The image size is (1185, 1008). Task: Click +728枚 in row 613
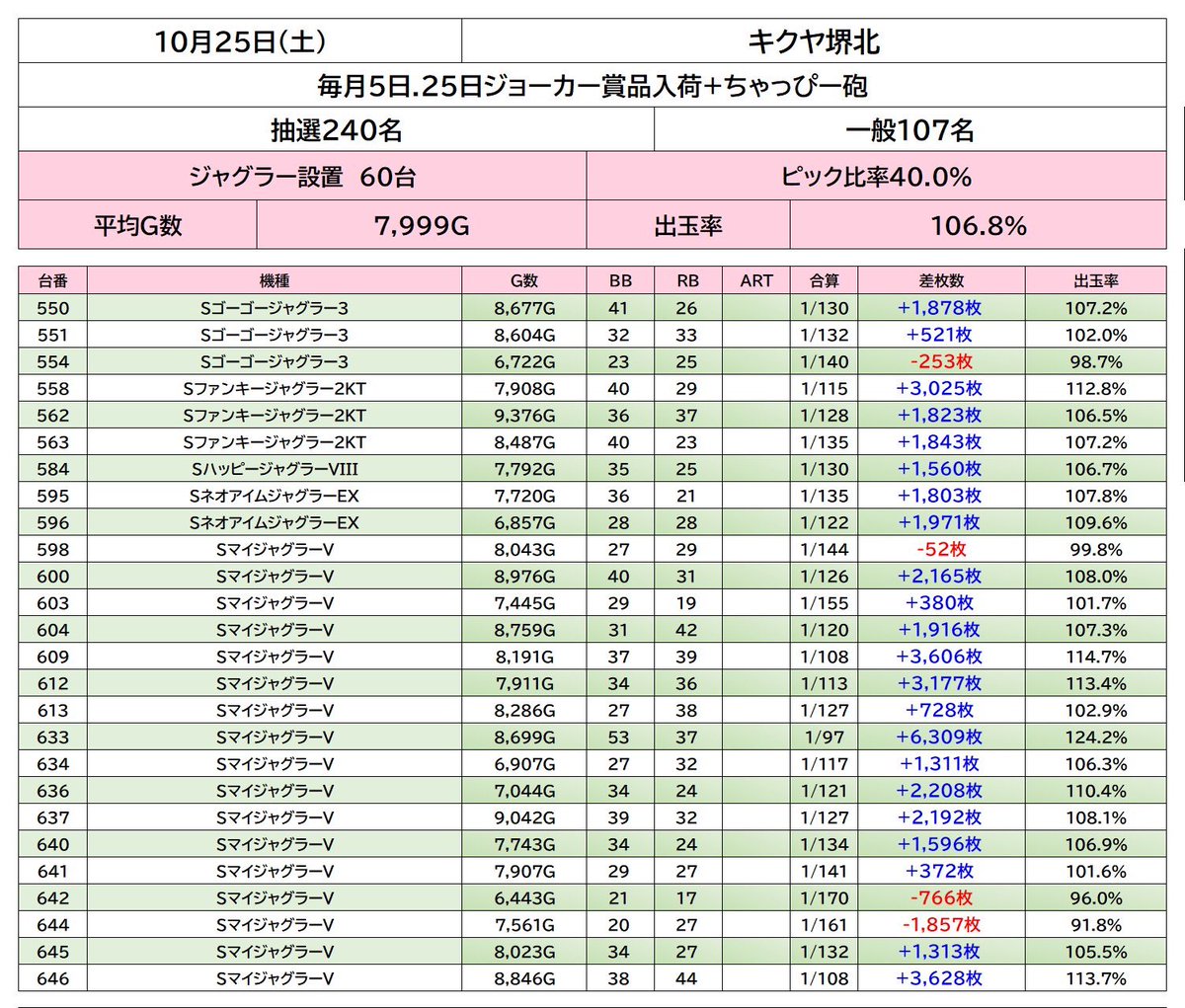[939, 710]
